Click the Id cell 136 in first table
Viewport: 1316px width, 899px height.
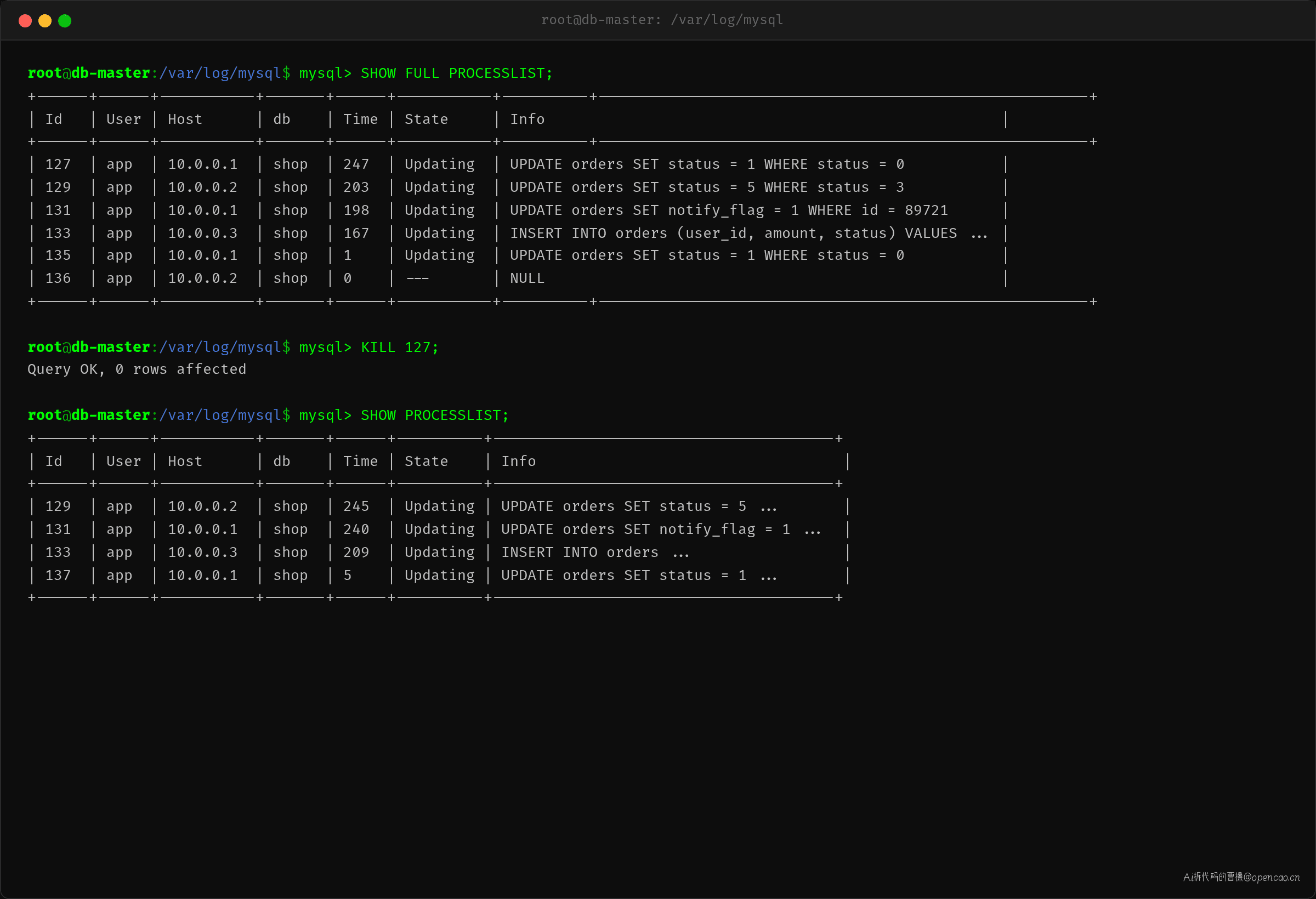(x=58, y=278)
